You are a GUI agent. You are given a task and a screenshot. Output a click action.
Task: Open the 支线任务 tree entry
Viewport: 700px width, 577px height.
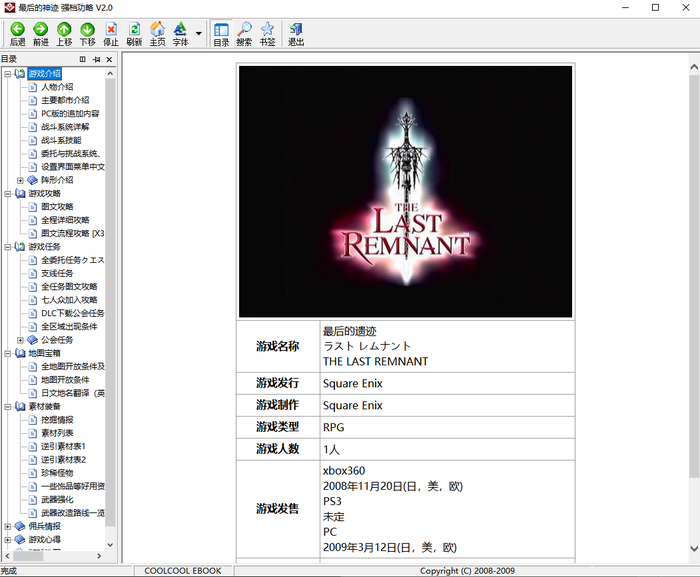57,273
